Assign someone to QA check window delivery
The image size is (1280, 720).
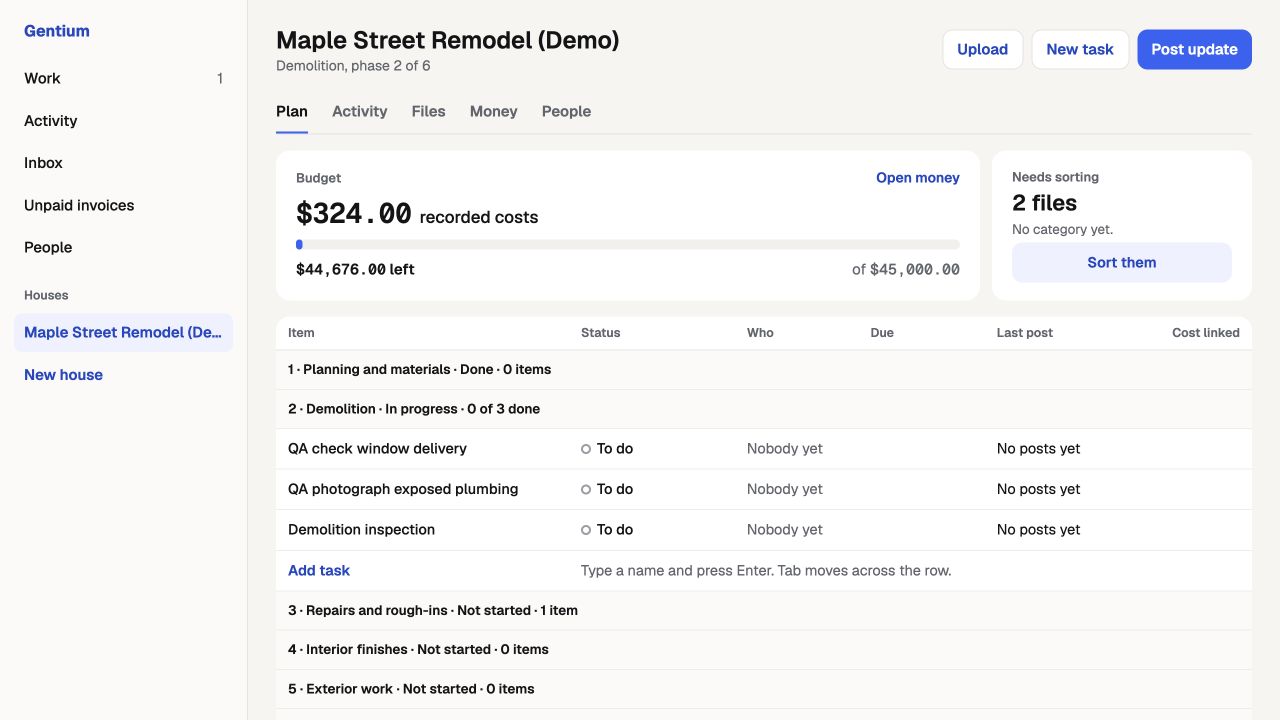785,449
